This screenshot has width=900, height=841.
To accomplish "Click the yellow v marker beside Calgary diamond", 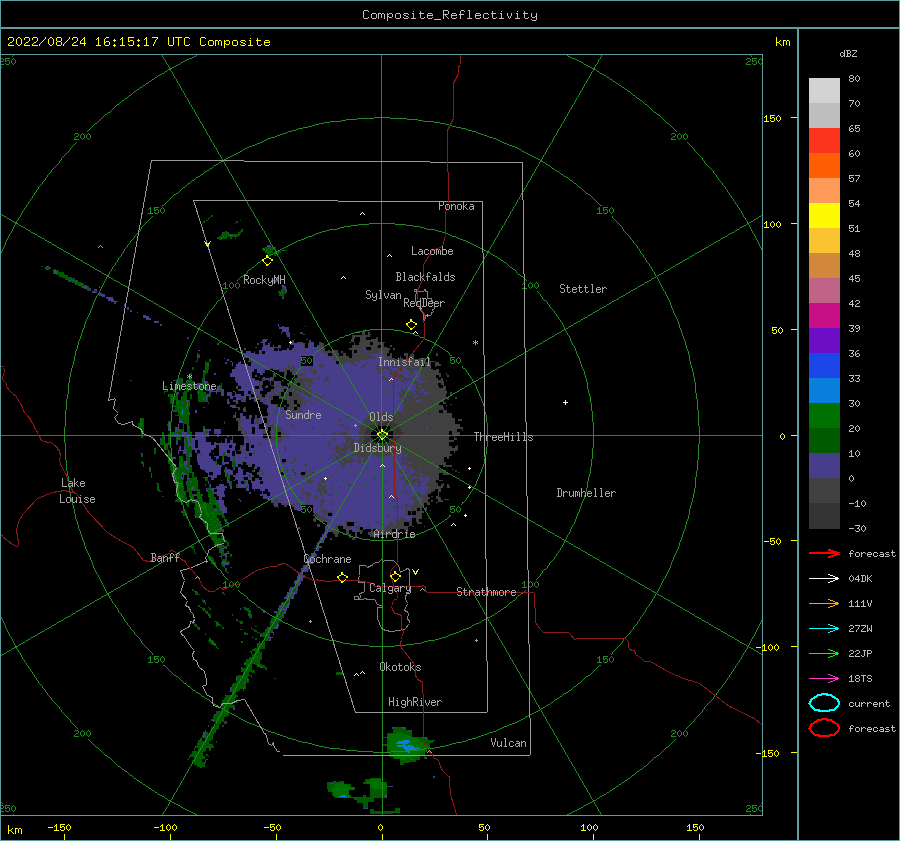I will (416, 572).
